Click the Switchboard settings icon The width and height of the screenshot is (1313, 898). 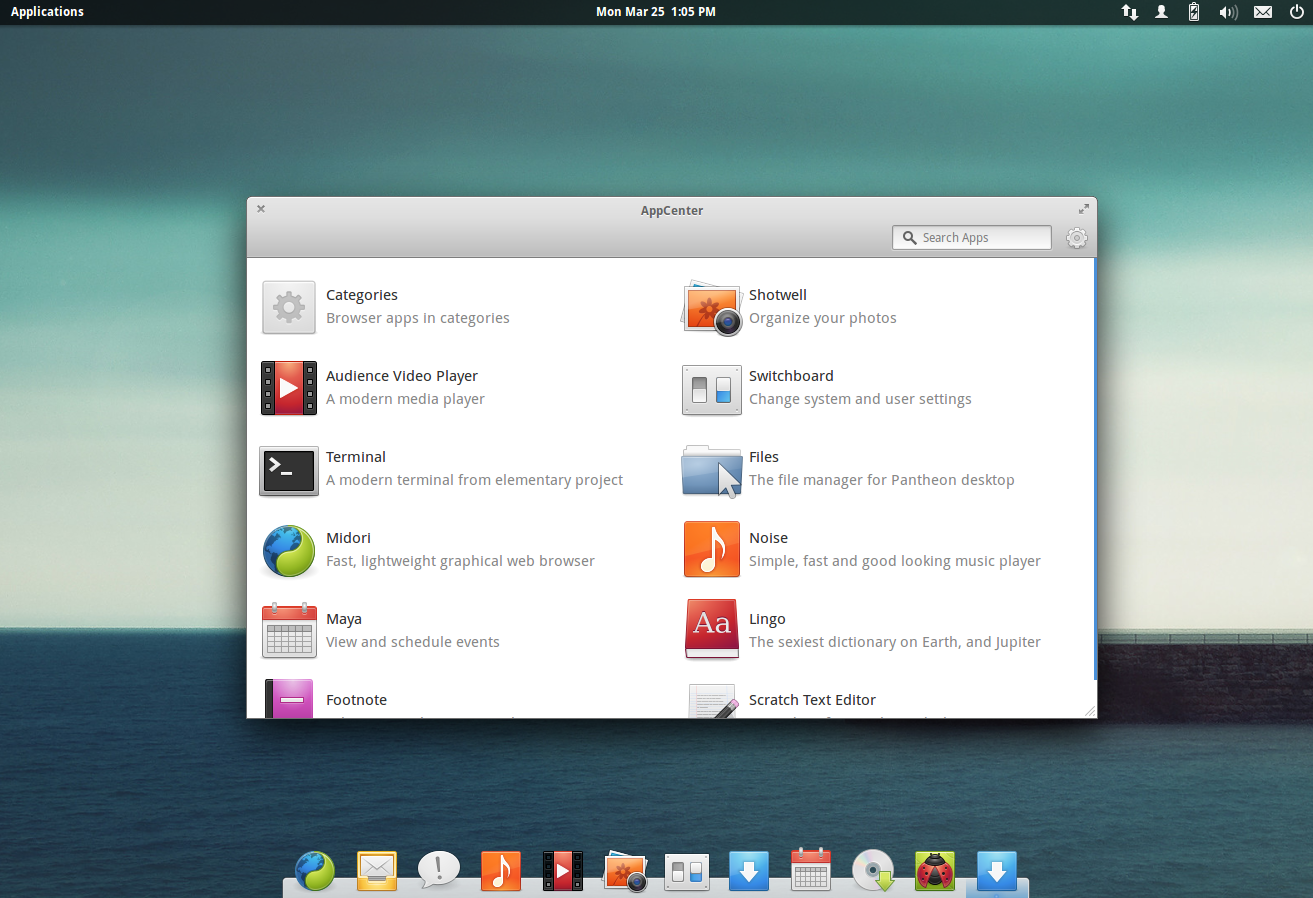tap(711, 390)
